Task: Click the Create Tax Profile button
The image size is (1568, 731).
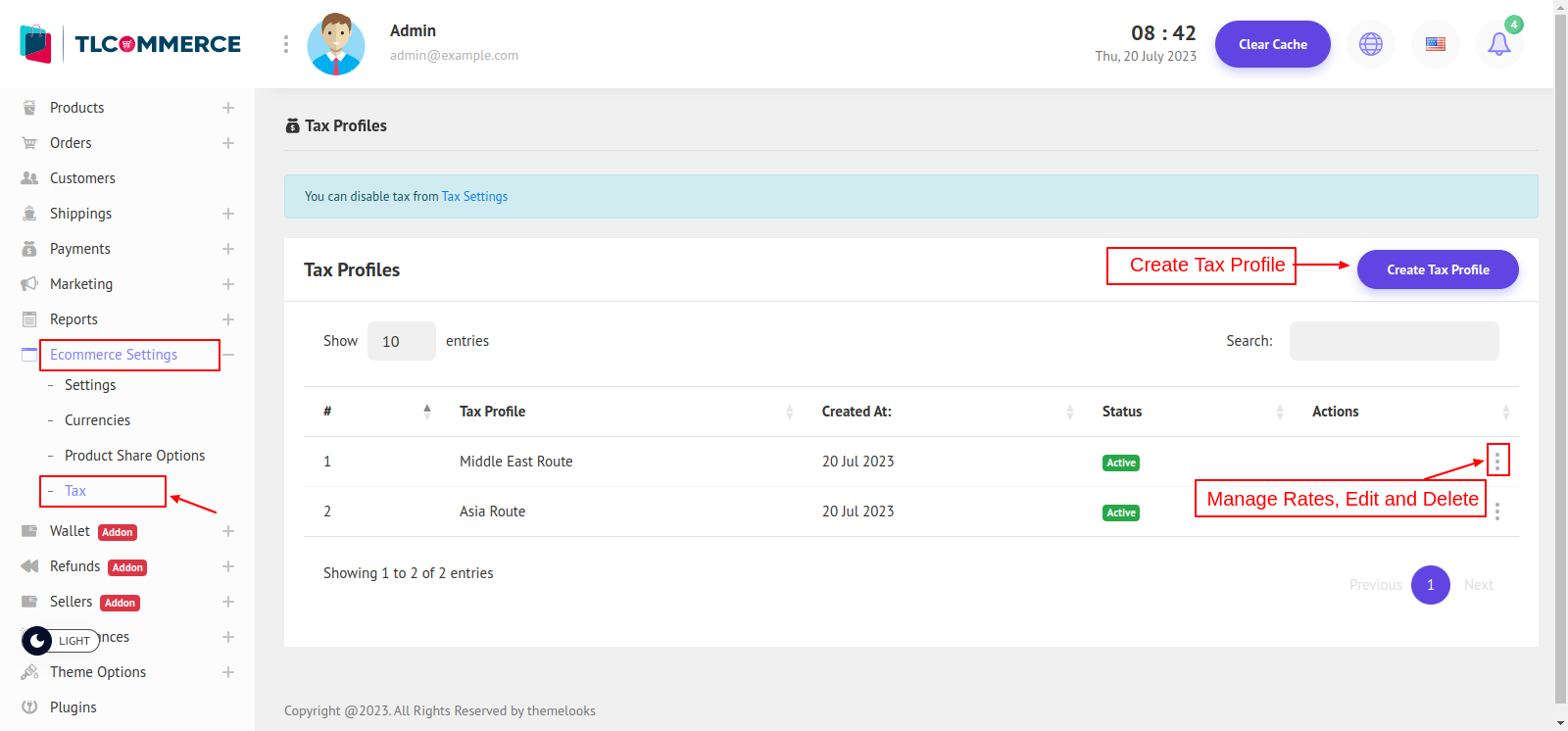Action: pyautogui.click(x=1437, y=269)
